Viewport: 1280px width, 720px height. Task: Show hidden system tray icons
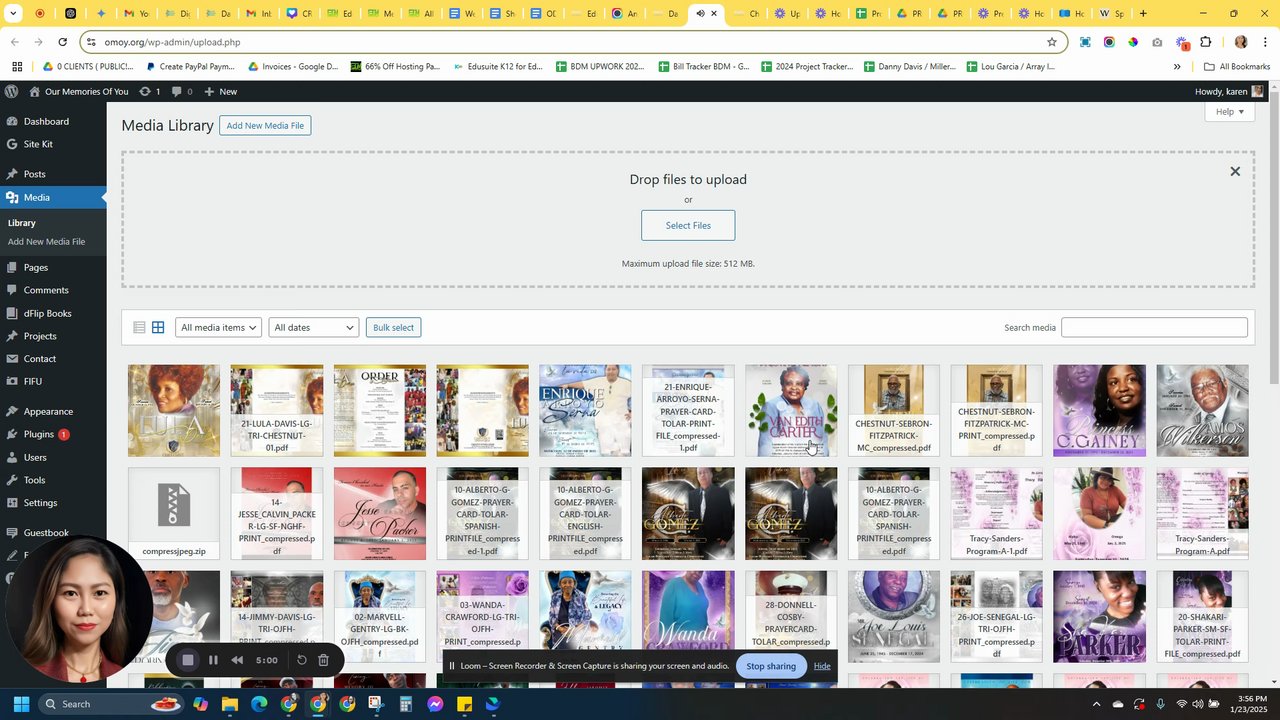[1096, 704]
